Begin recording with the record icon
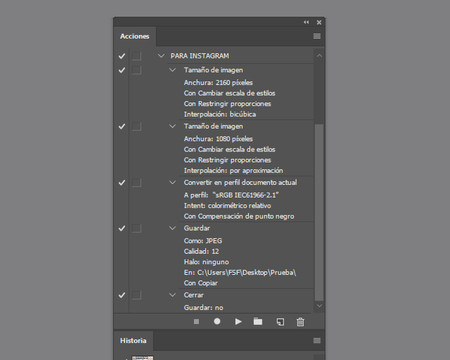This screenshot has width=450, height=360. tap(217, 321)
